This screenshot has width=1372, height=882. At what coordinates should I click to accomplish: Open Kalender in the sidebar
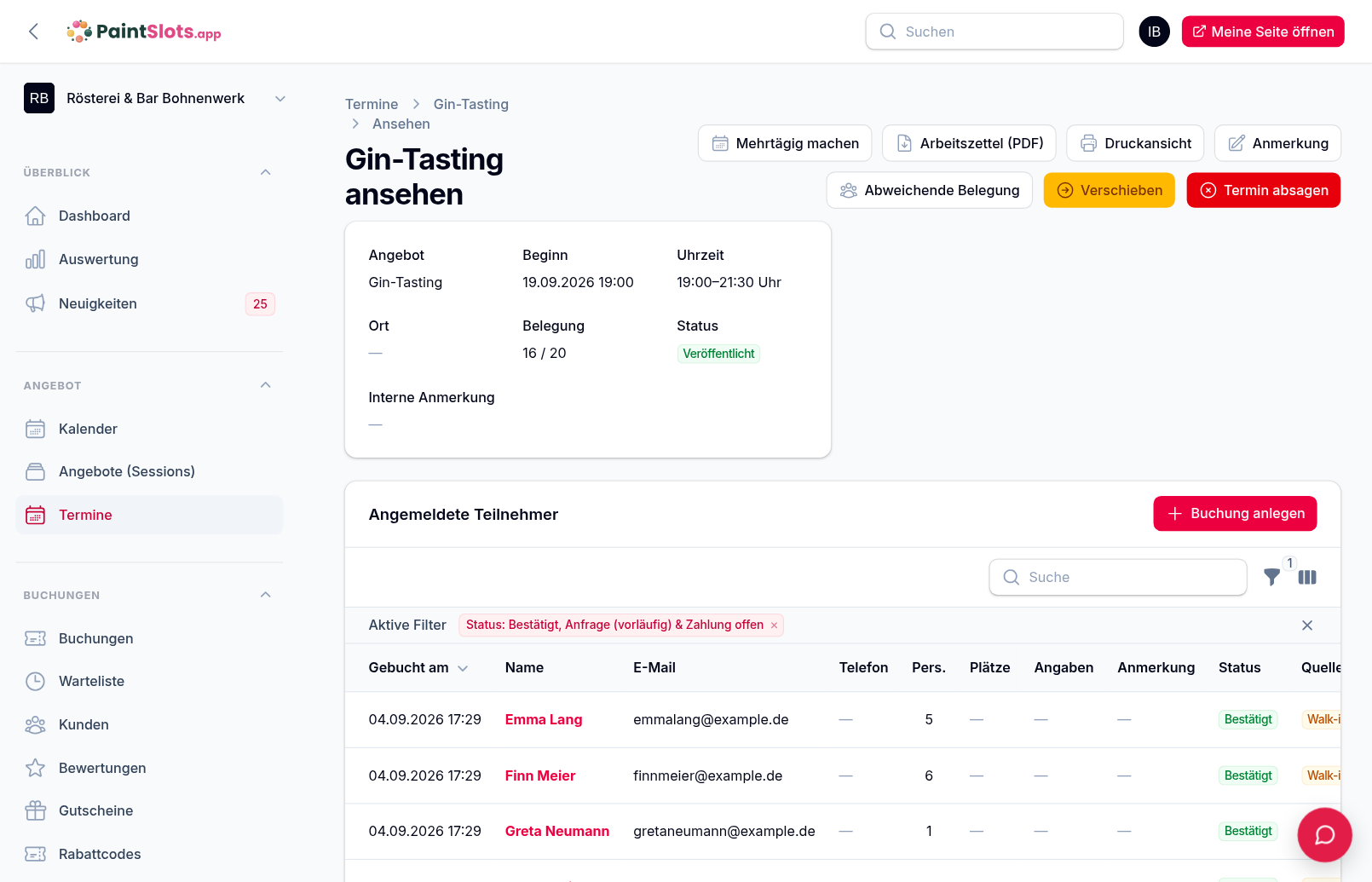149,429
